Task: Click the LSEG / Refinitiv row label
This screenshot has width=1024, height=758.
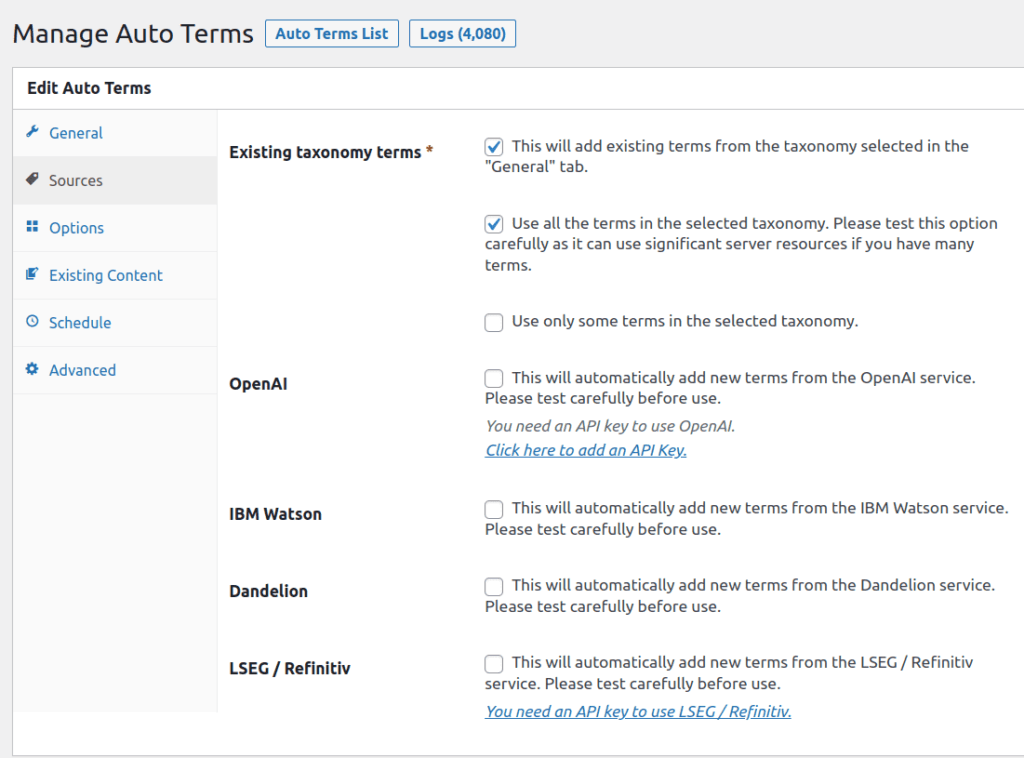Action: coord(290,669)
